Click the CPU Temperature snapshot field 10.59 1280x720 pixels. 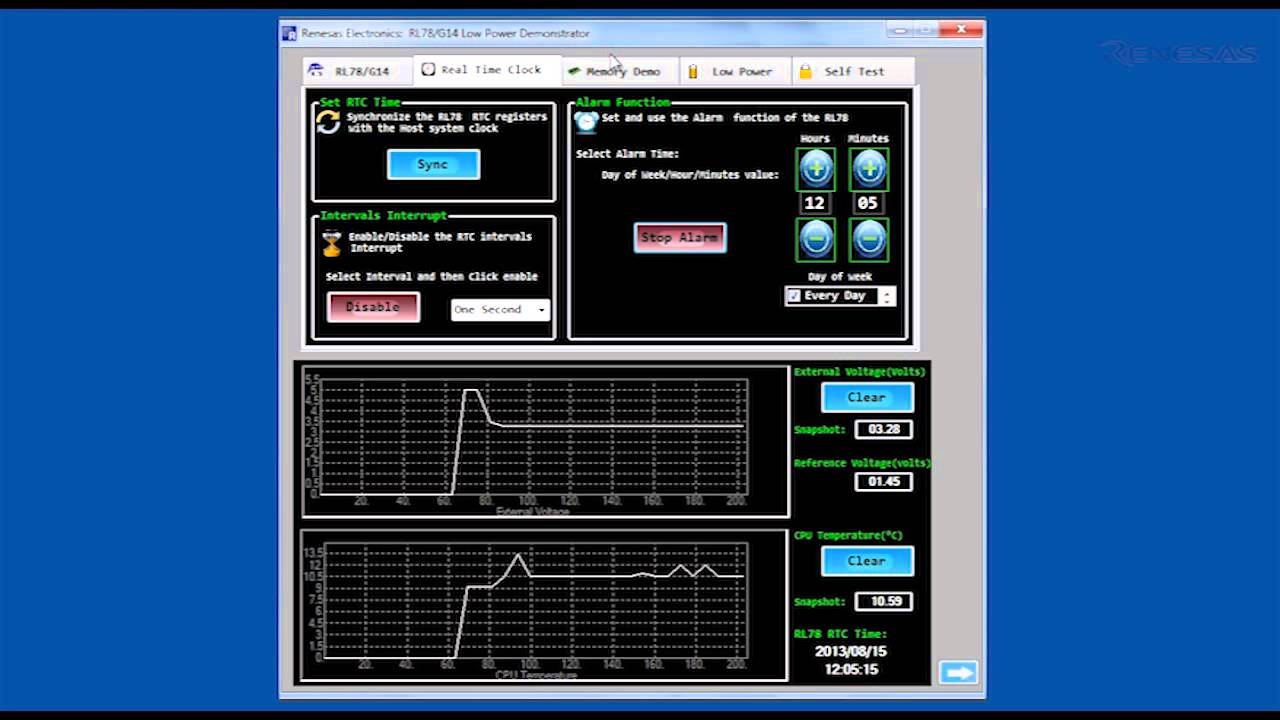tap(884, 601)
